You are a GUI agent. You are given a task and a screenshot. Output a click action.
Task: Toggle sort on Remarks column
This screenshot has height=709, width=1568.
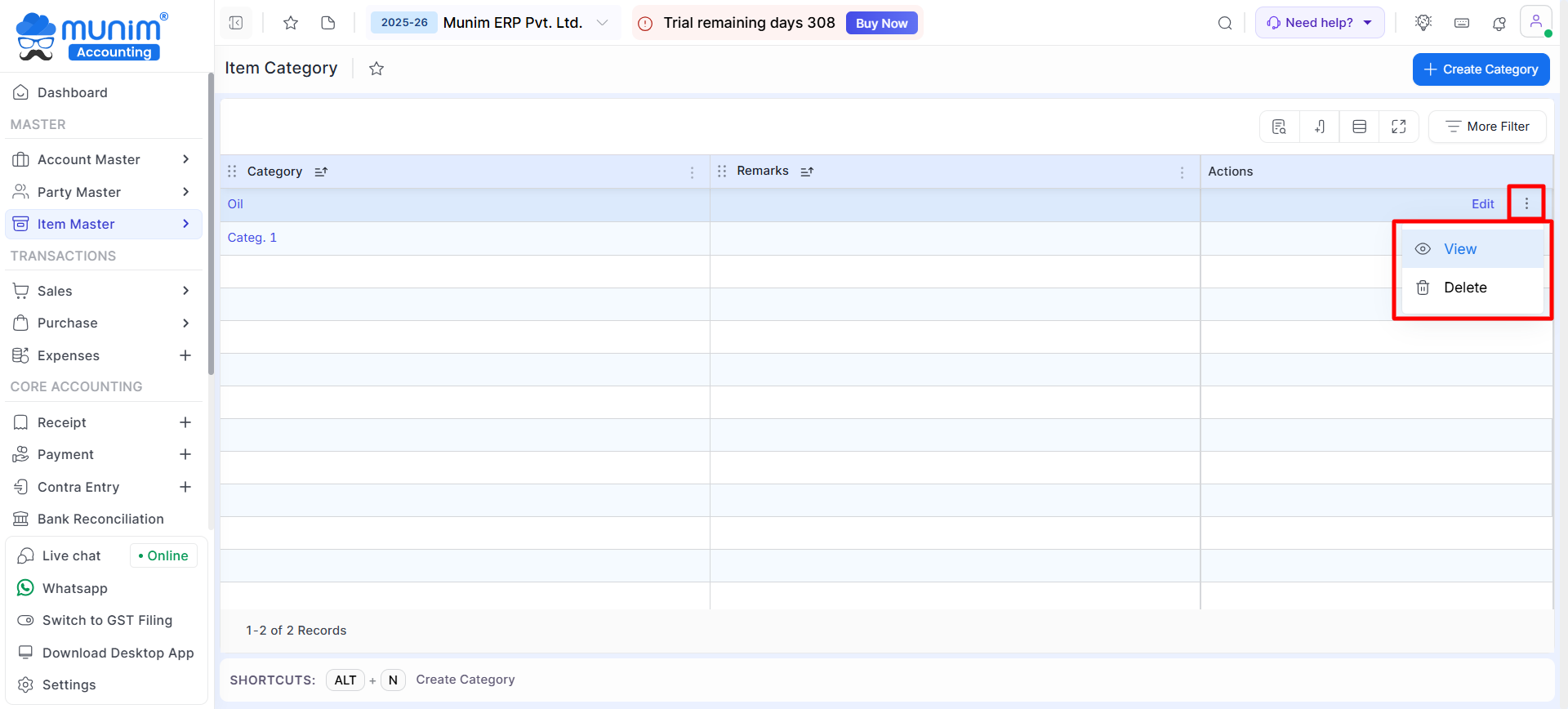pos(807,172)
